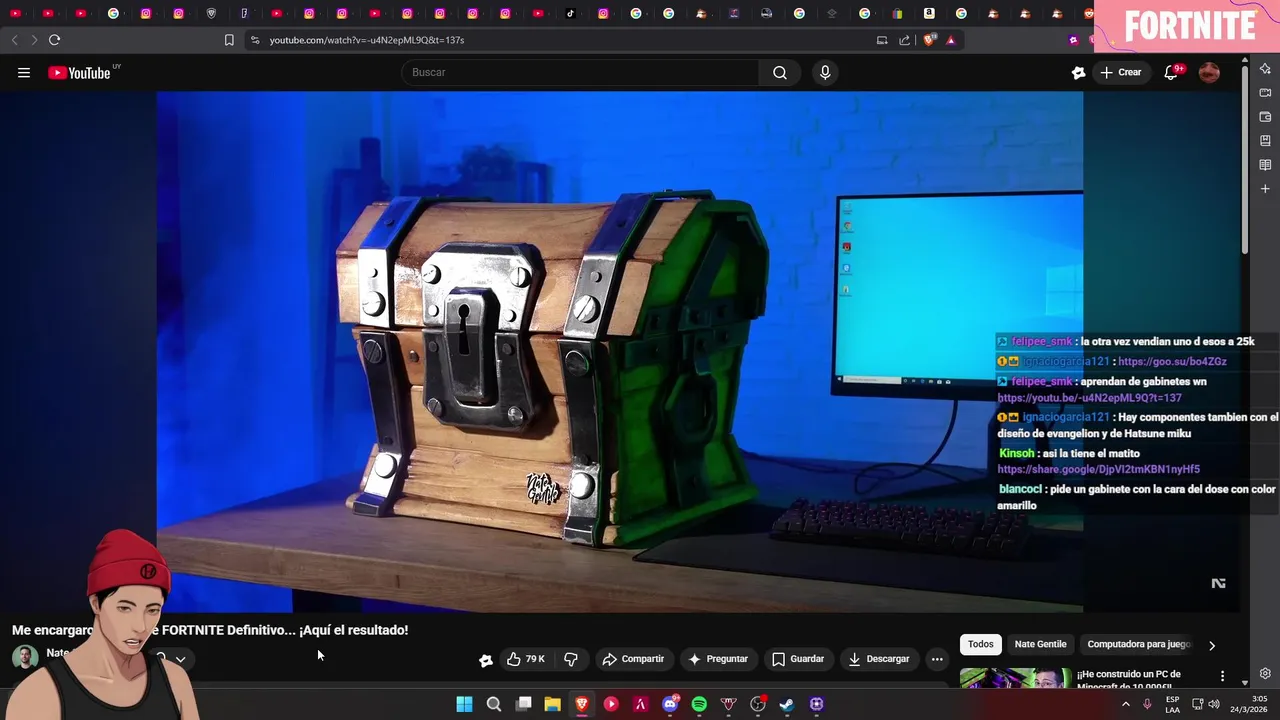Open options menu for the Minecraft PC video
The image size is (1280, 720).
pyautogui.click(x=1222, y=677)
